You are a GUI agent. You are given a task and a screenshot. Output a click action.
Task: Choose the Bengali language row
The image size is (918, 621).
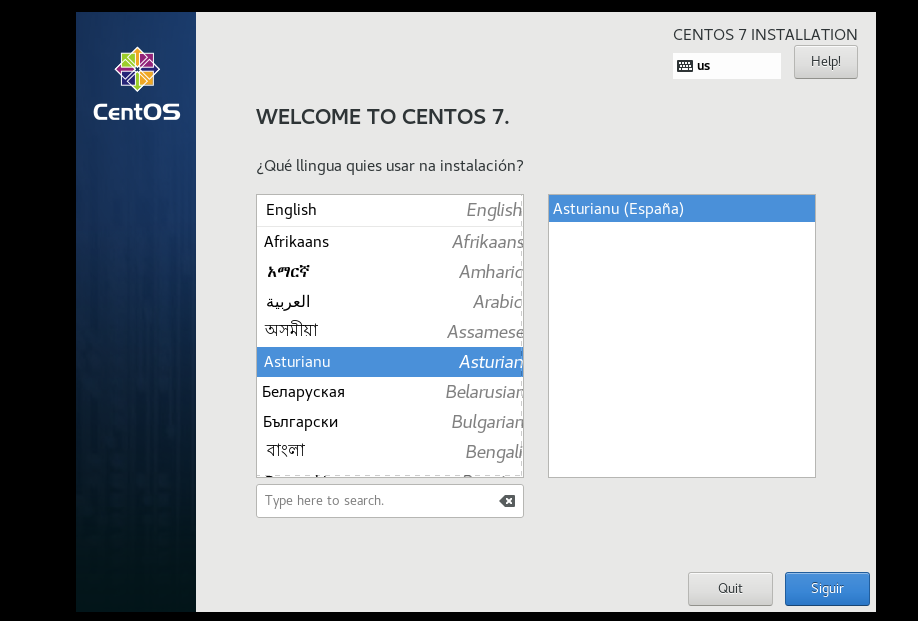[390, 452]
